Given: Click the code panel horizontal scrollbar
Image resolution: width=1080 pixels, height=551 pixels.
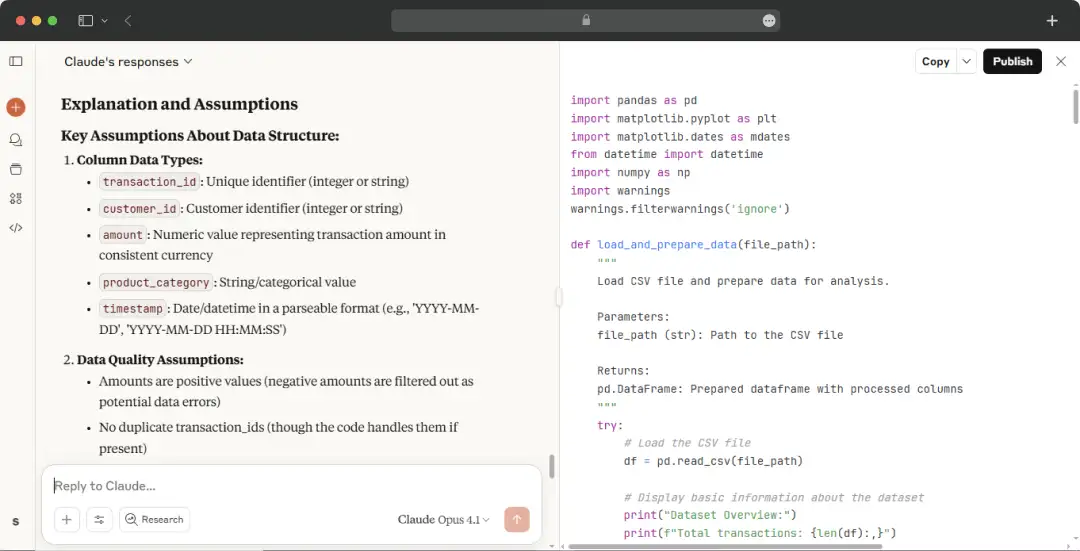Looking at the screenshot, I should tap(725, 546).
